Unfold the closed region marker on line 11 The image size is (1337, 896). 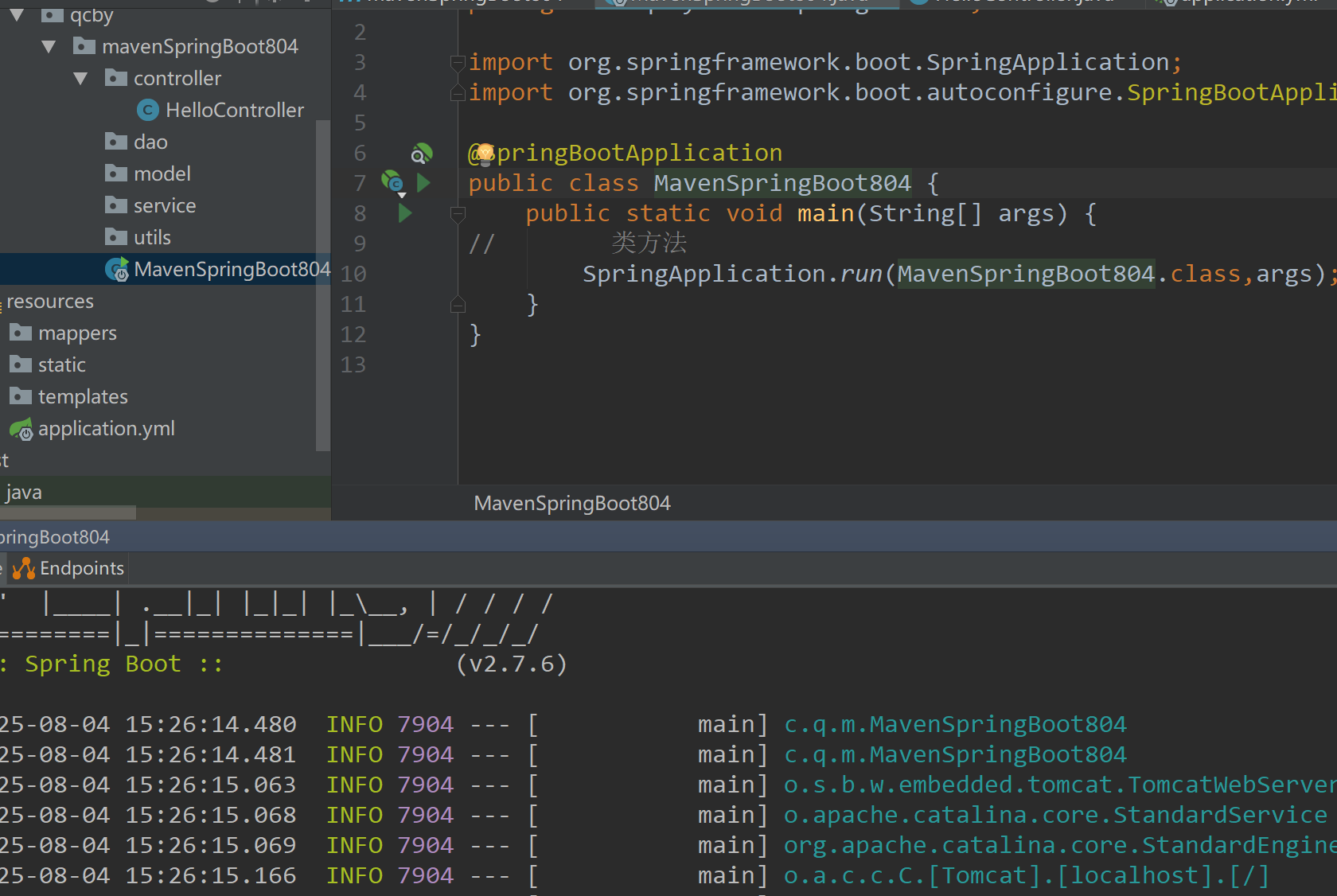pyautogui.click(x=458, y=304)
